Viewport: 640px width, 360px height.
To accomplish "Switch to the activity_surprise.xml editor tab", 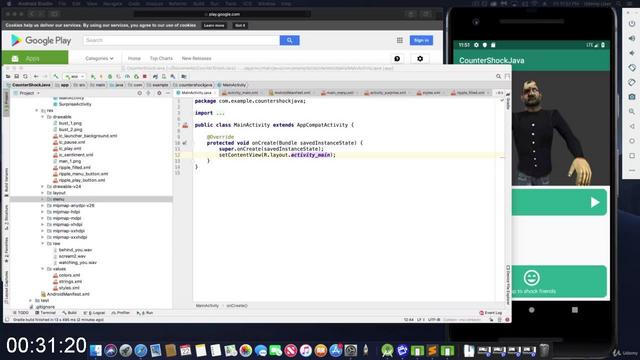I will tap(387, 93).
